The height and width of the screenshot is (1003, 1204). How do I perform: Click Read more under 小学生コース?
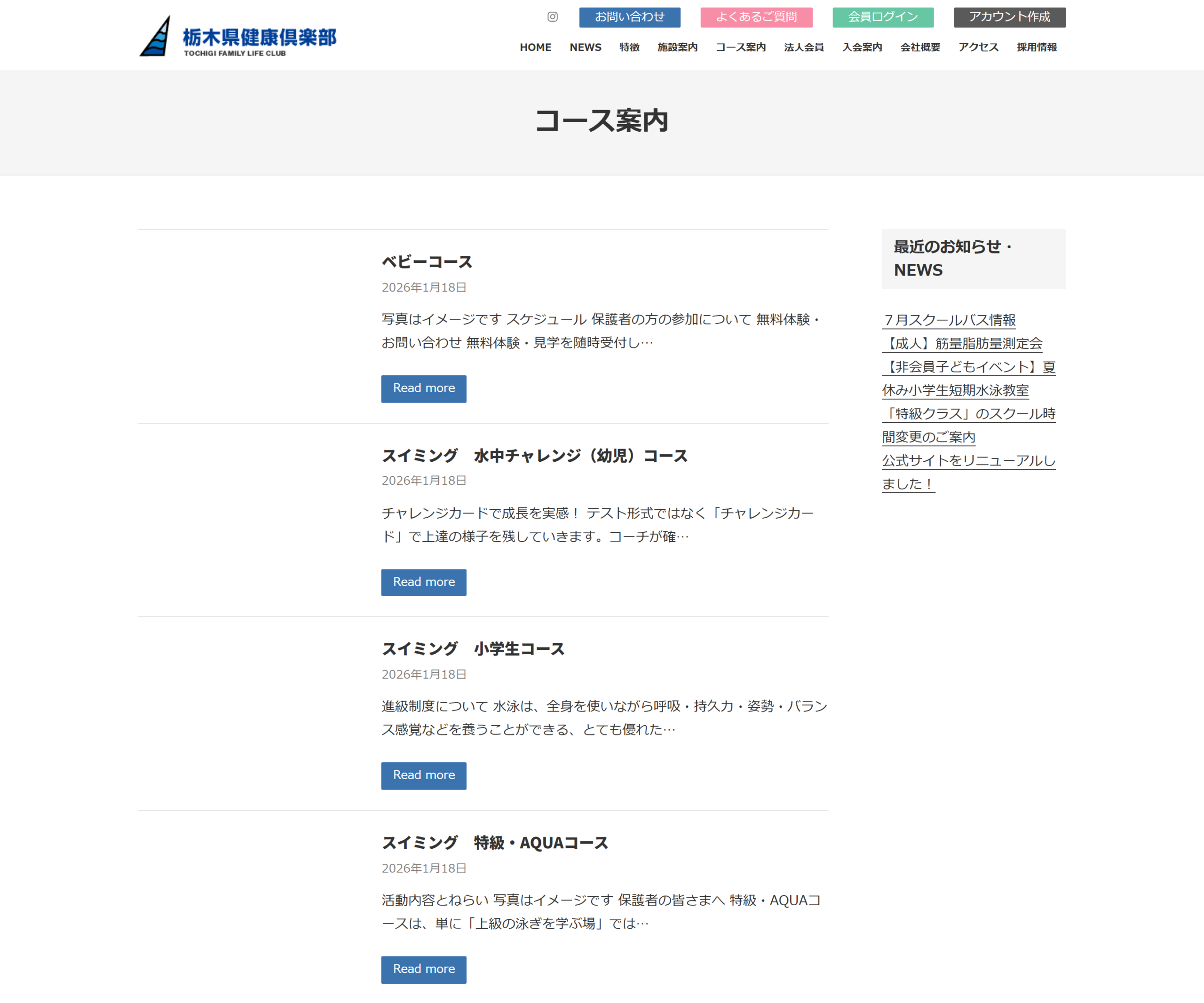[x=424, y=775]
